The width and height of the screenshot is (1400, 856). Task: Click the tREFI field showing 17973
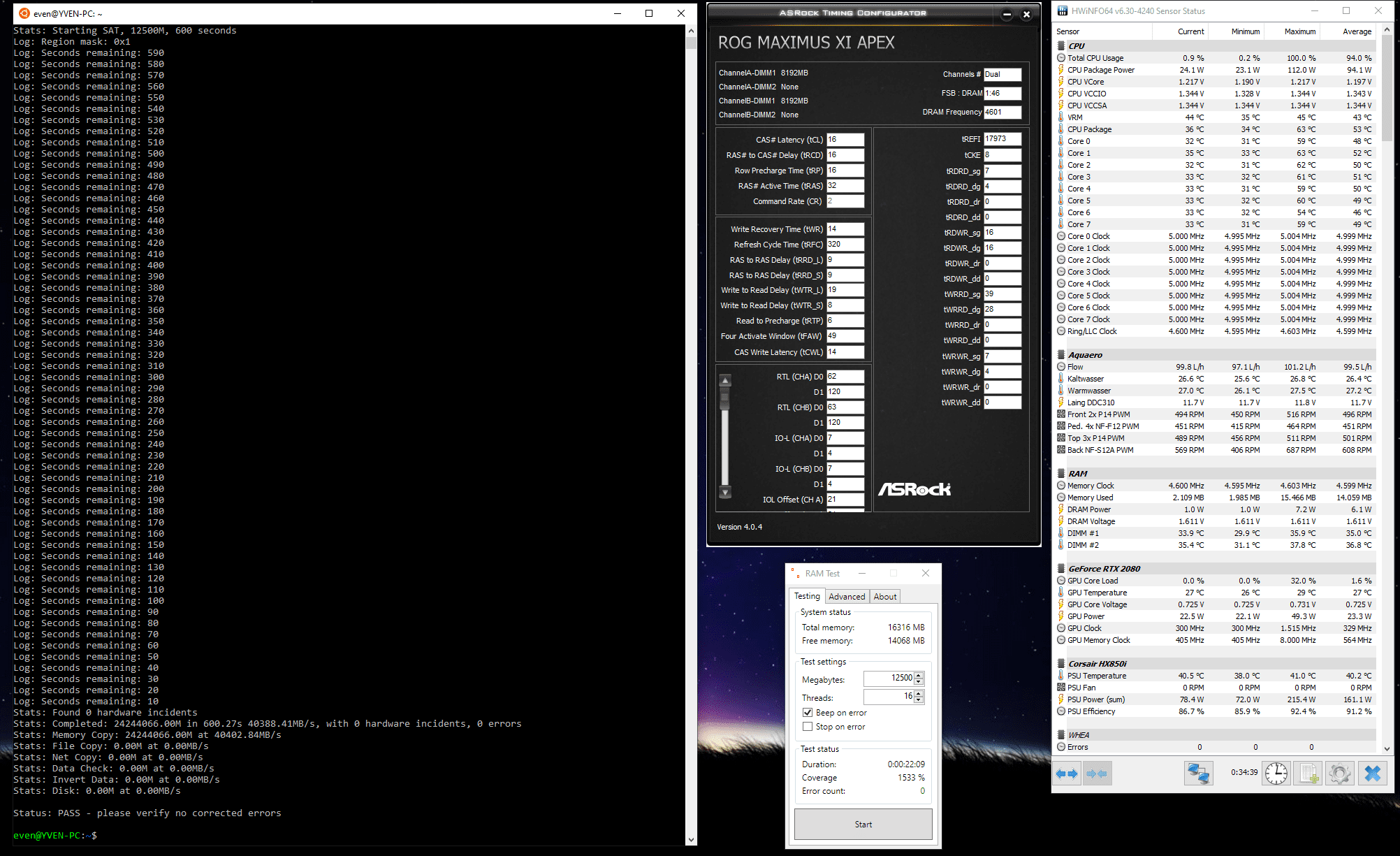(1002, 139)
